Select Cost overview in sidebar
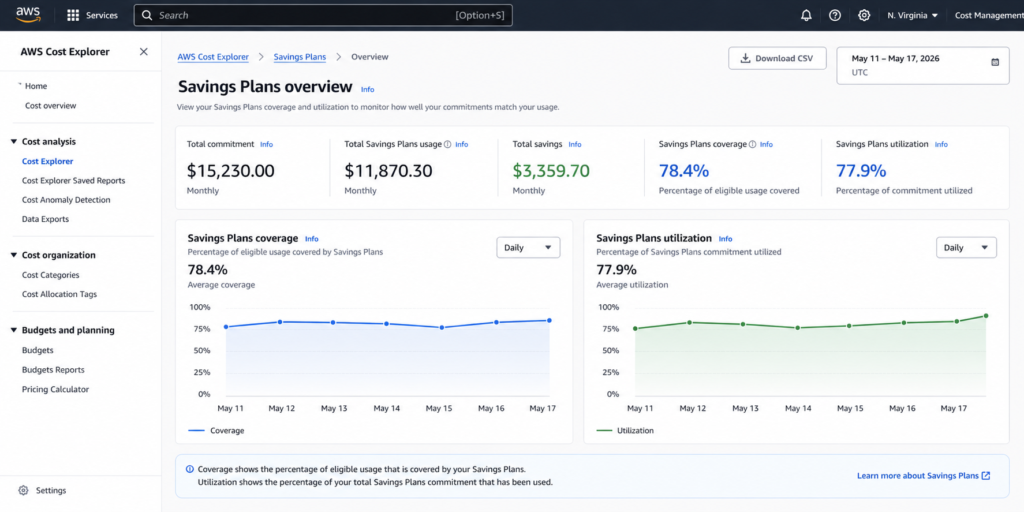This screenshot has height=512, width=1024. tap(50, 106)
